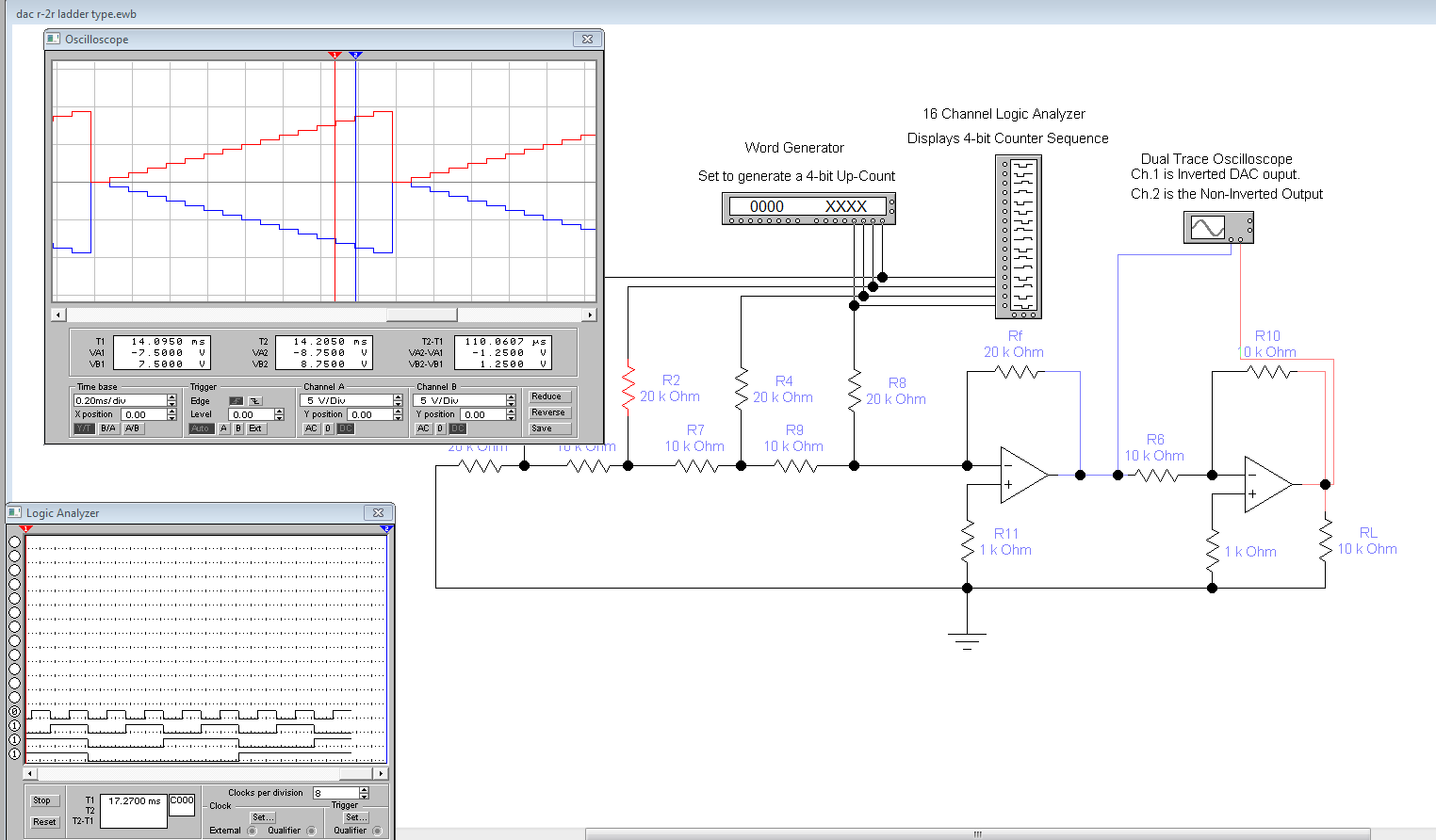Open the Word Generator instrument in the circuit
The height and width of the screenshot is (840, 1436).
[808, 208]
